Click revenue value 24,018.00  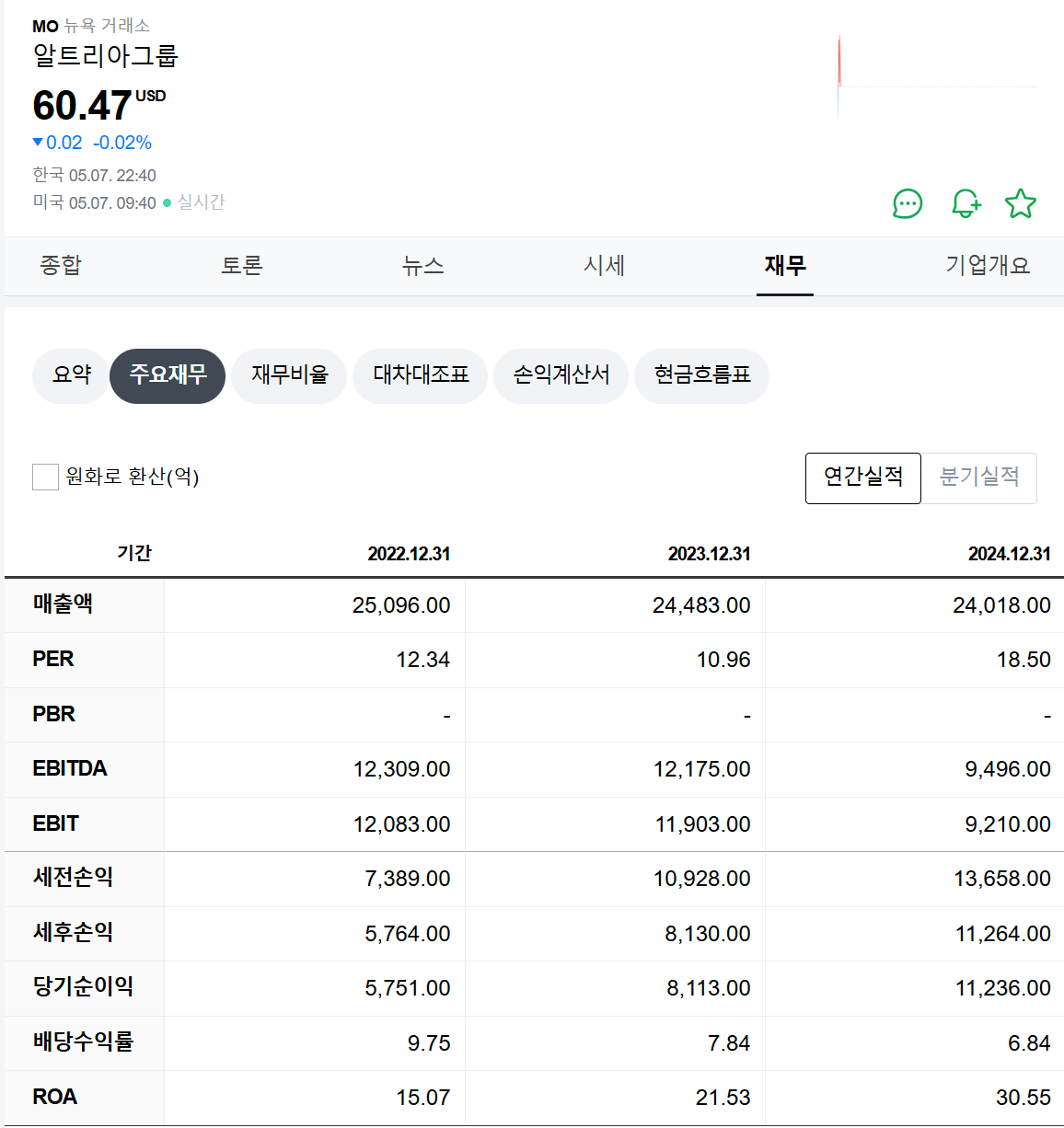[1001, 605]
